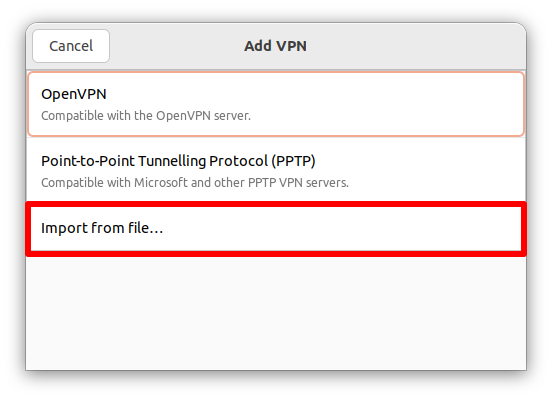Click the Add VPN dialog title

coord(275,46)
